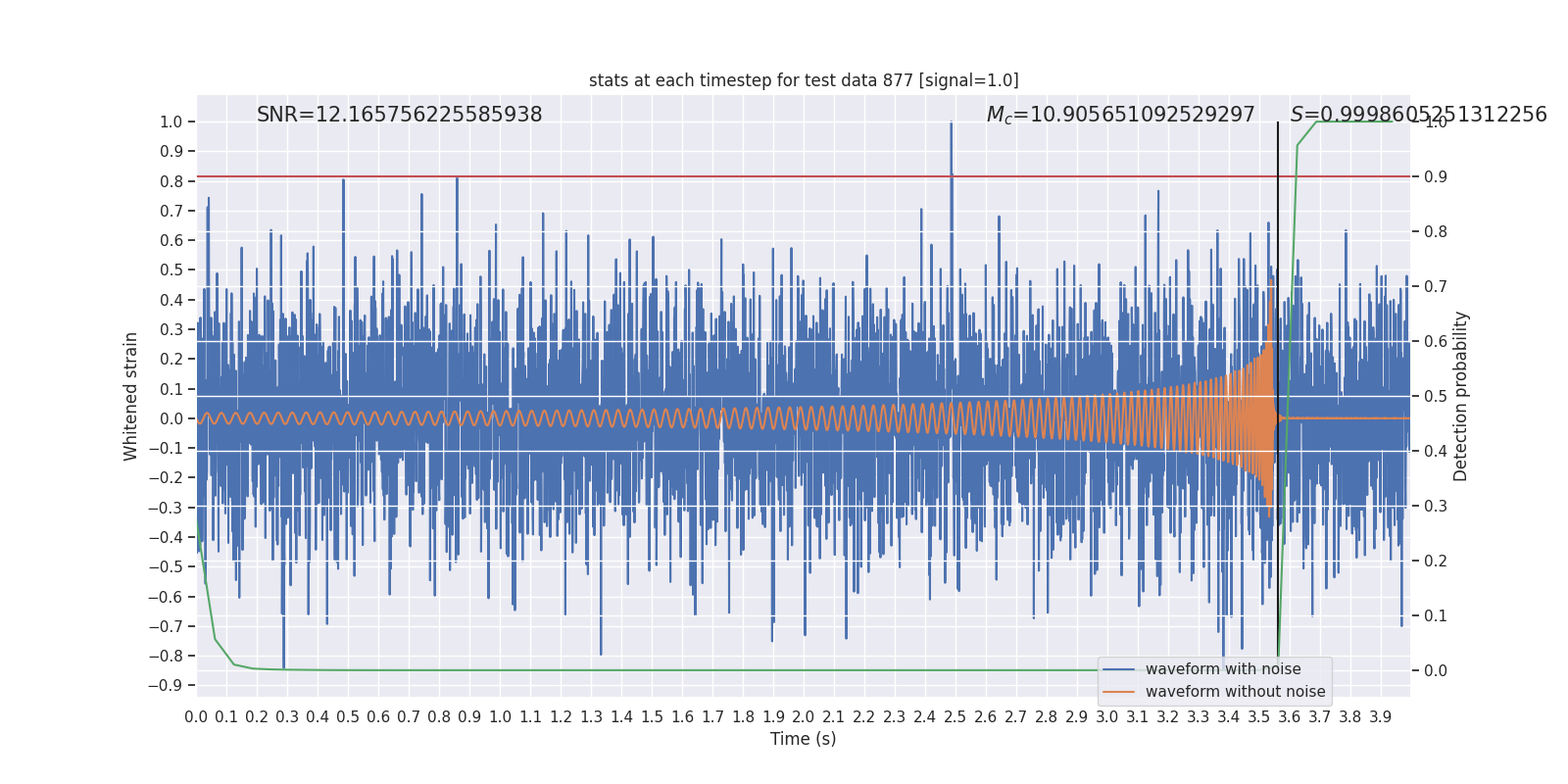
Task: Click the 'waveform without noise' legend entry
Action: point(1236,692)
